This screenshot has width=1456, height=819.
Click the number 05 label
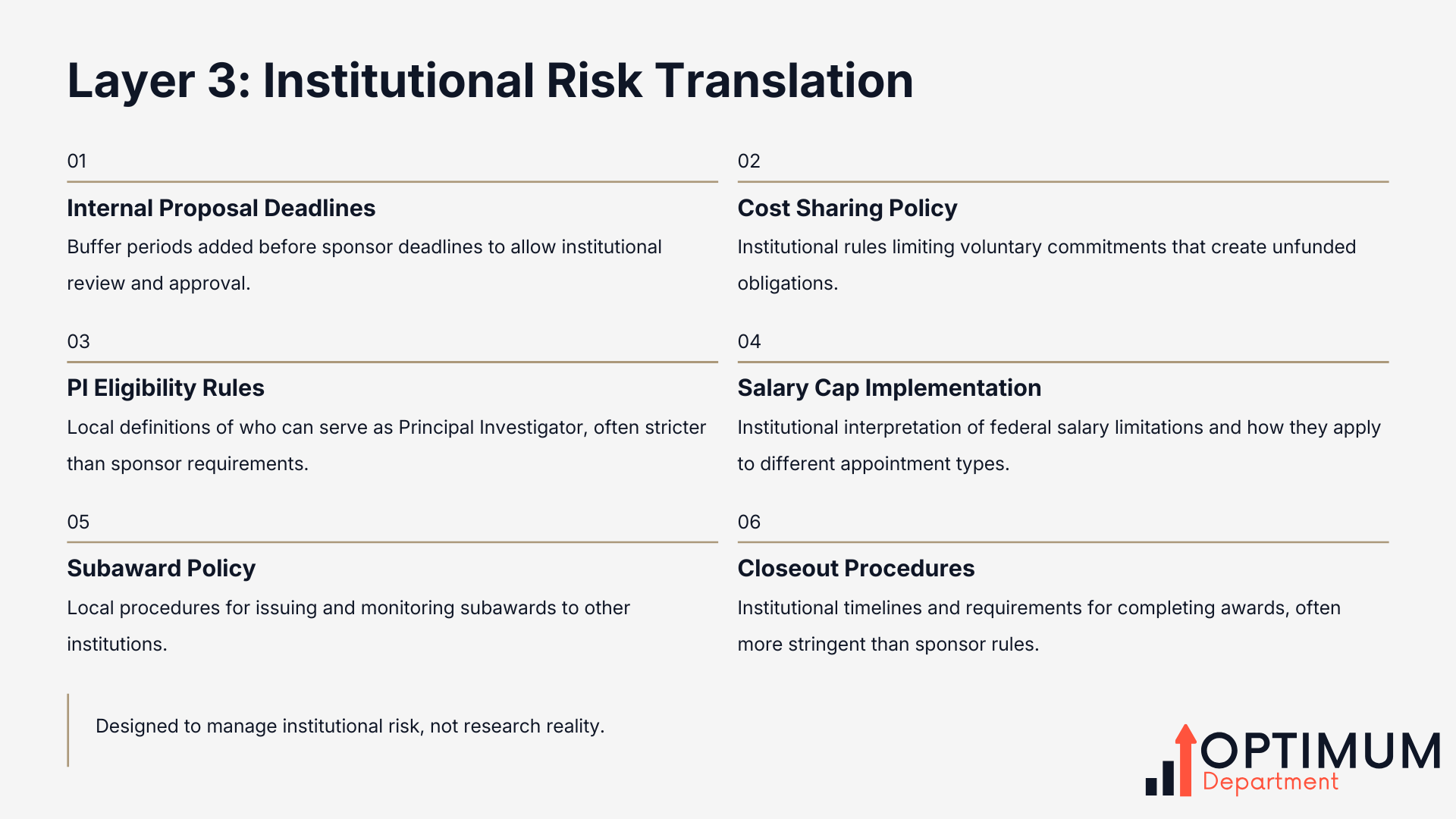click(78, 522)
